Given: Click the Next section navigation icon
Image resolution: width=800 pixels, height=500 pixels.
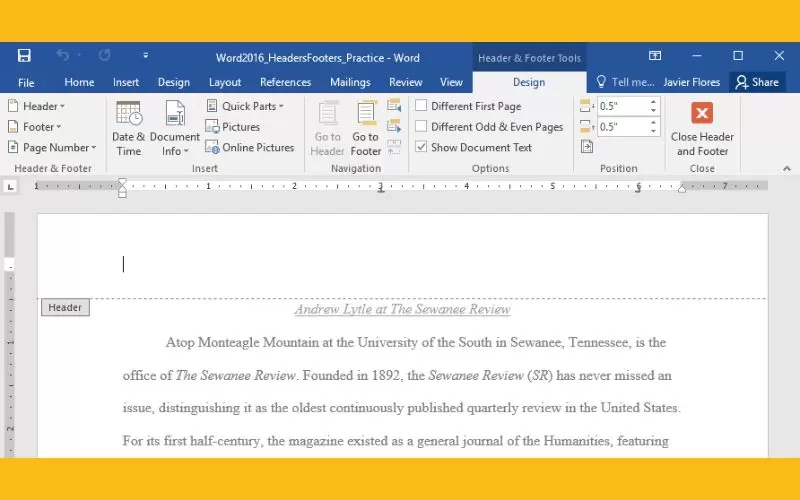Looking at the screenshot, I should click(394, 126).
